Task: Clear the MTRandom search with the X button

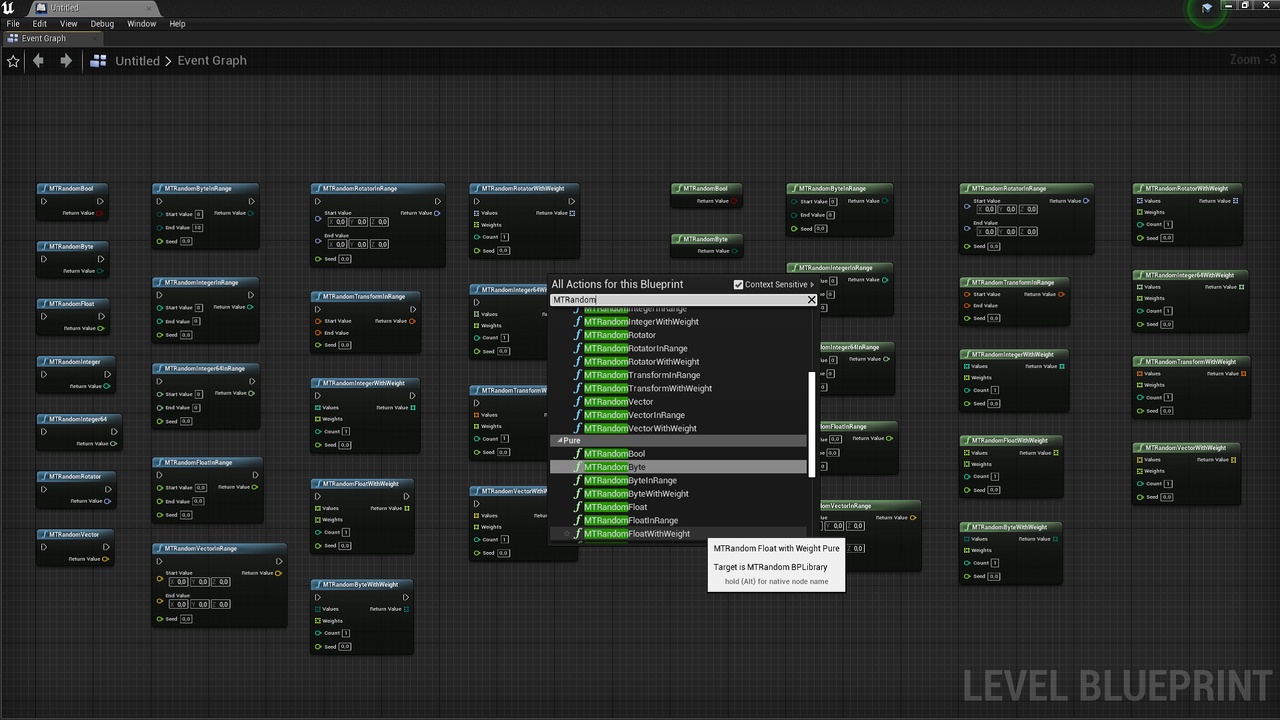Action: tap(812, 300)
